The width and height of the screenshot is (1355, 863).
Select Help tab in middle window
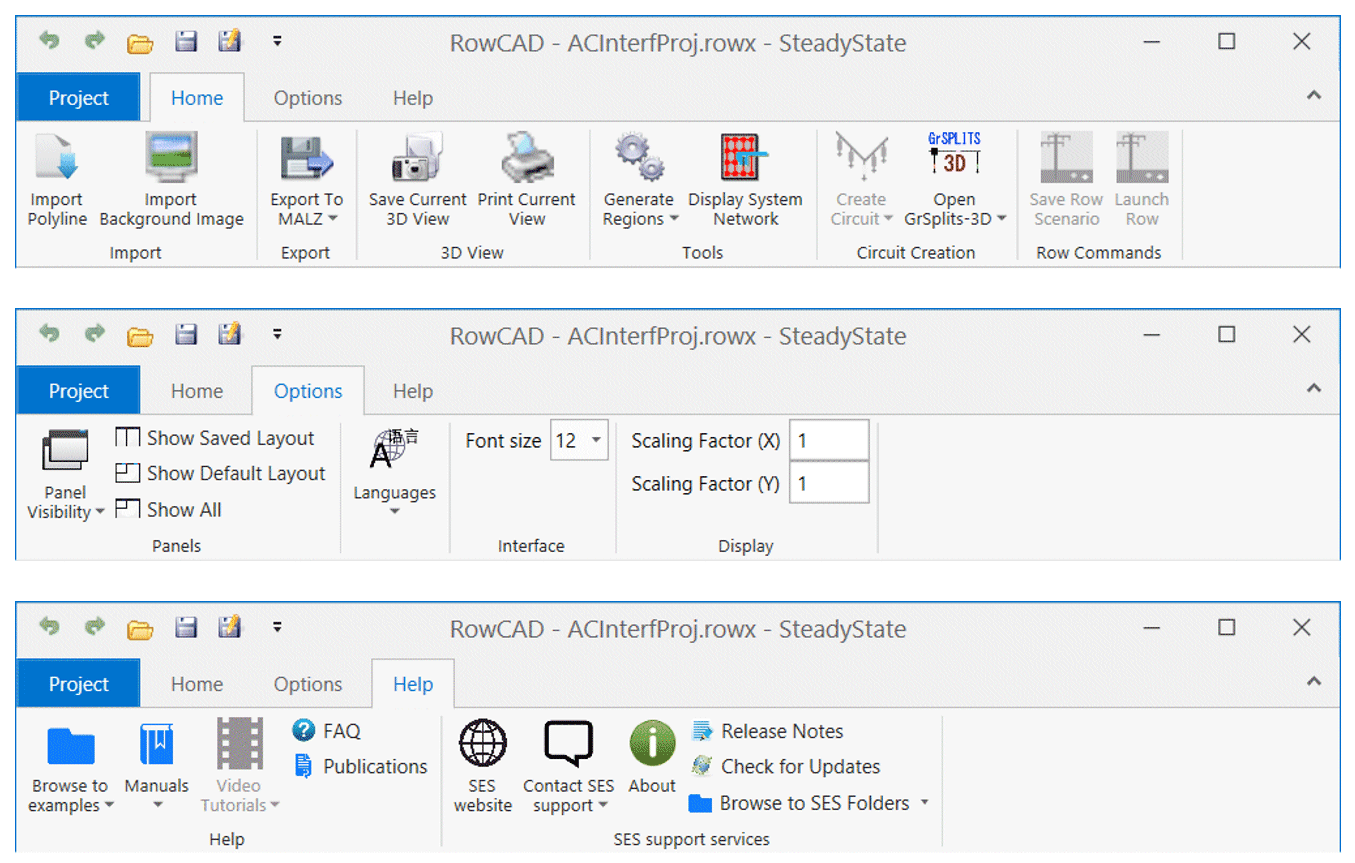(413, 391)
